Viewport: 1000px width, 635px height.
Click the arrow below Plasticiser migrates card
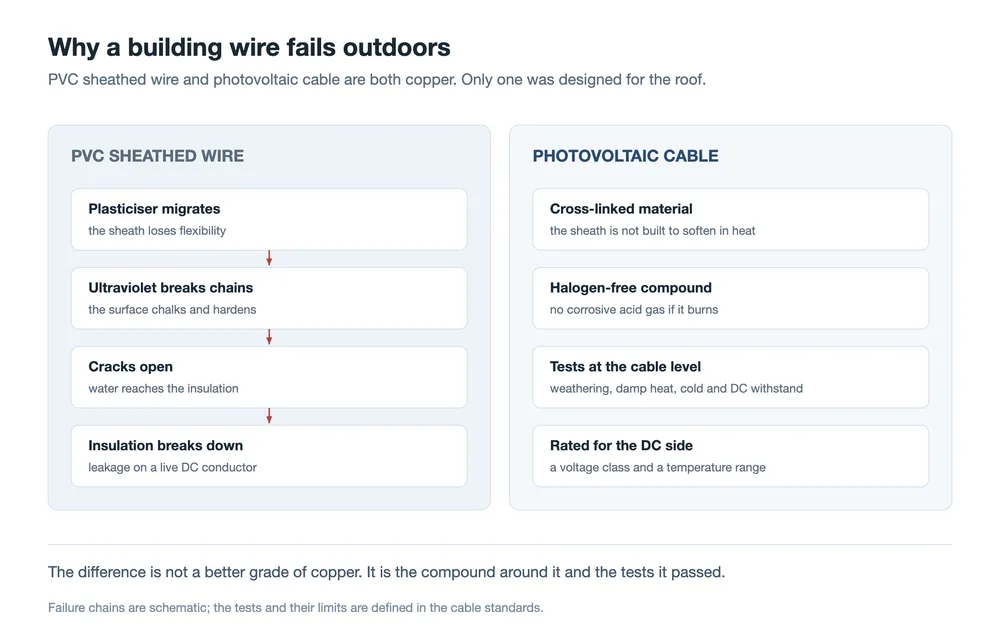[269, 258]
